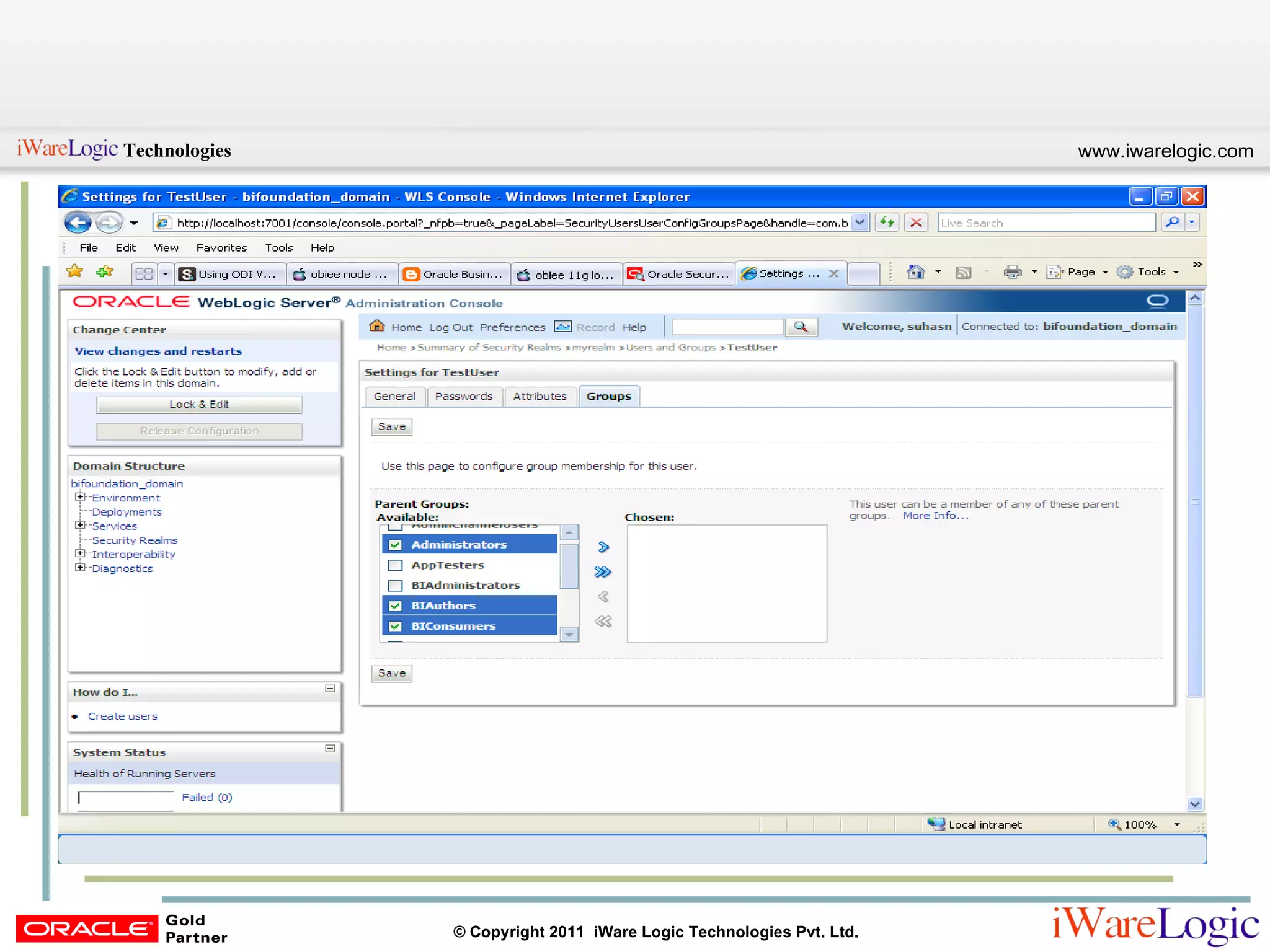This screenshot has height=952, width=1270.
Task: Click the remove-all double left arrow icon
Action: click(x=603, y=621)
